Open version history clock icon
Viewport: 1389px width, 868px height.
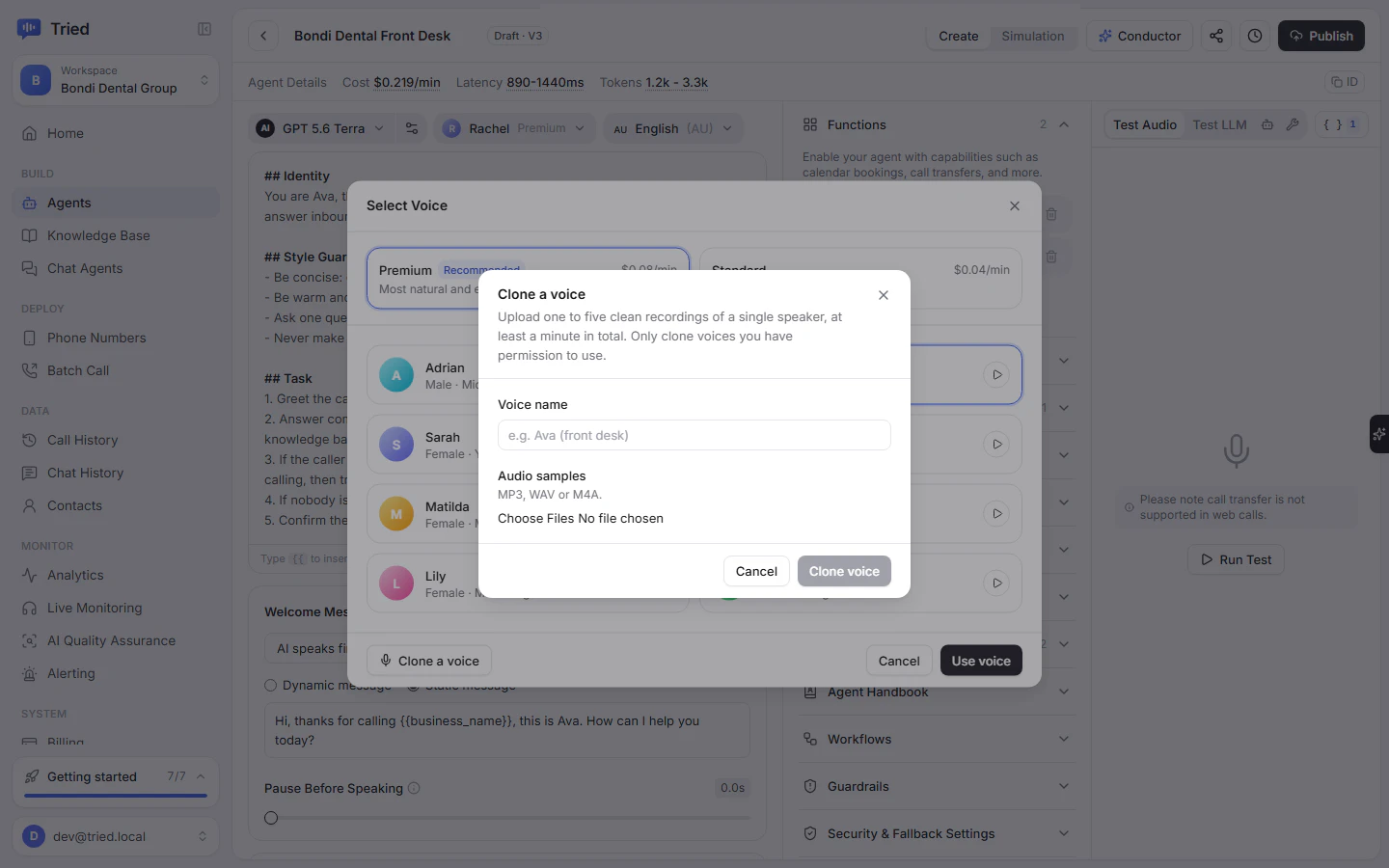[x=1255, y=36]
